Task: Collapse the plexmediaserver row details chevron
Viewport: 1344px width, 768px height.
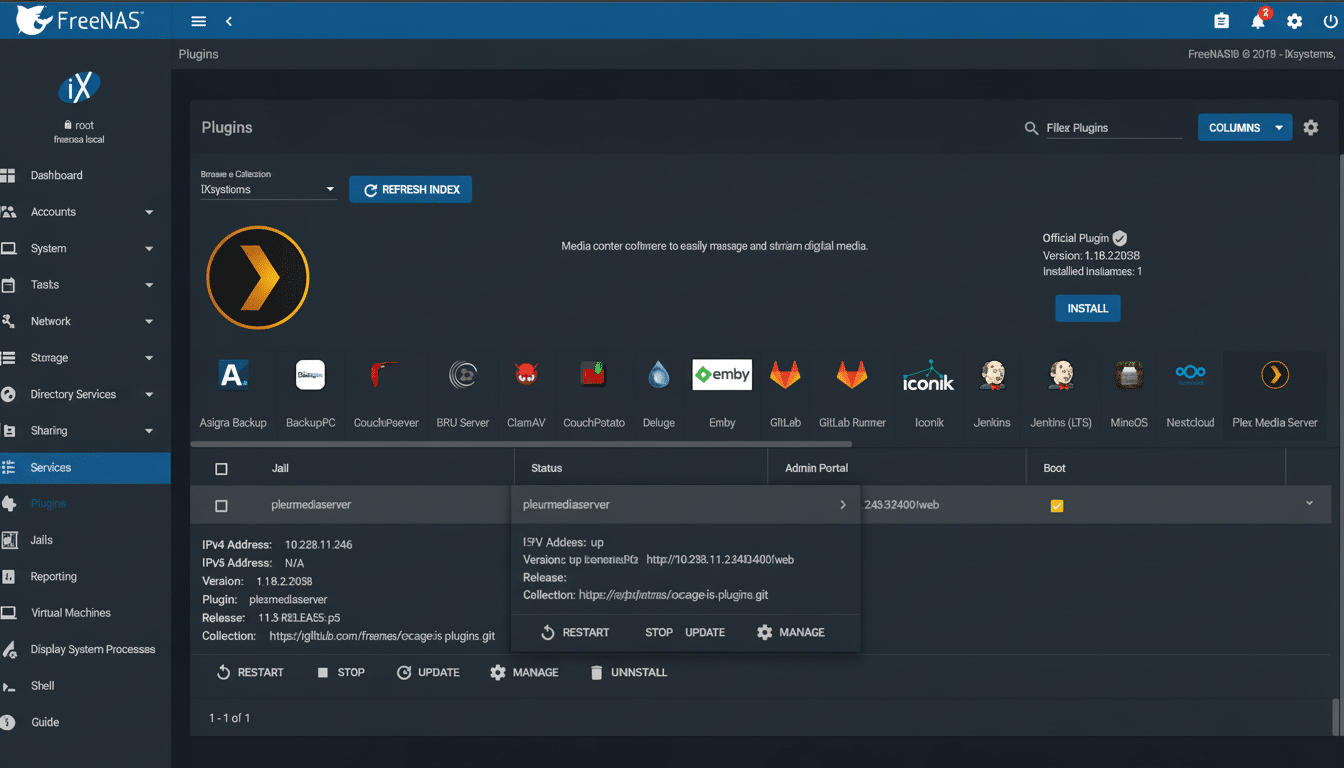Action: coord(1310,504)
